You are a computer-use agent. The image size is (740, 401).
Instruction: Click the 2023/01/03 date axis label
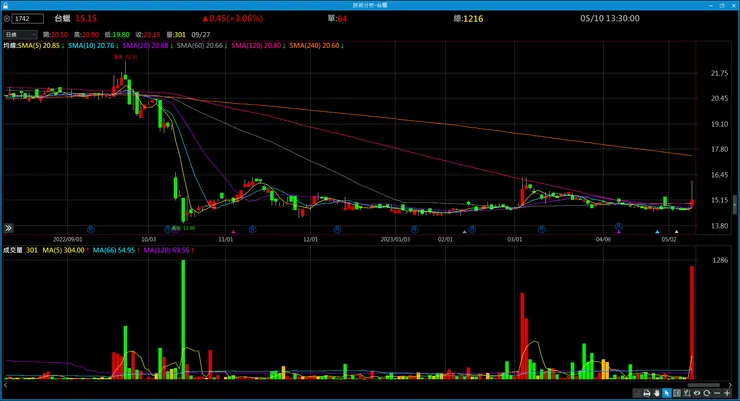pyautogui.click(x=395, y=240)
